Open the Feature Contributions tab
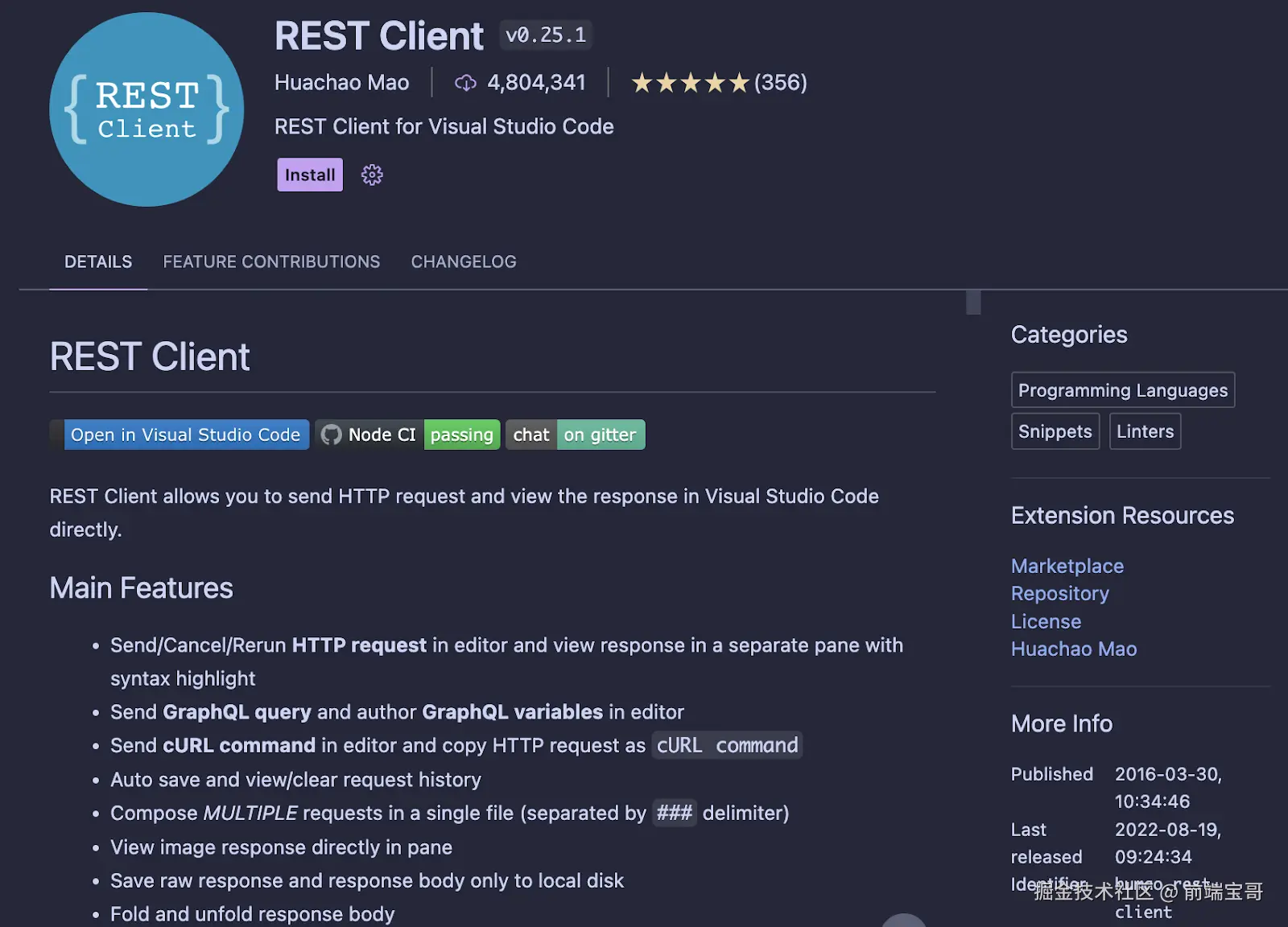Screen dimensions: 1288x927 click(x=271, y=262)
